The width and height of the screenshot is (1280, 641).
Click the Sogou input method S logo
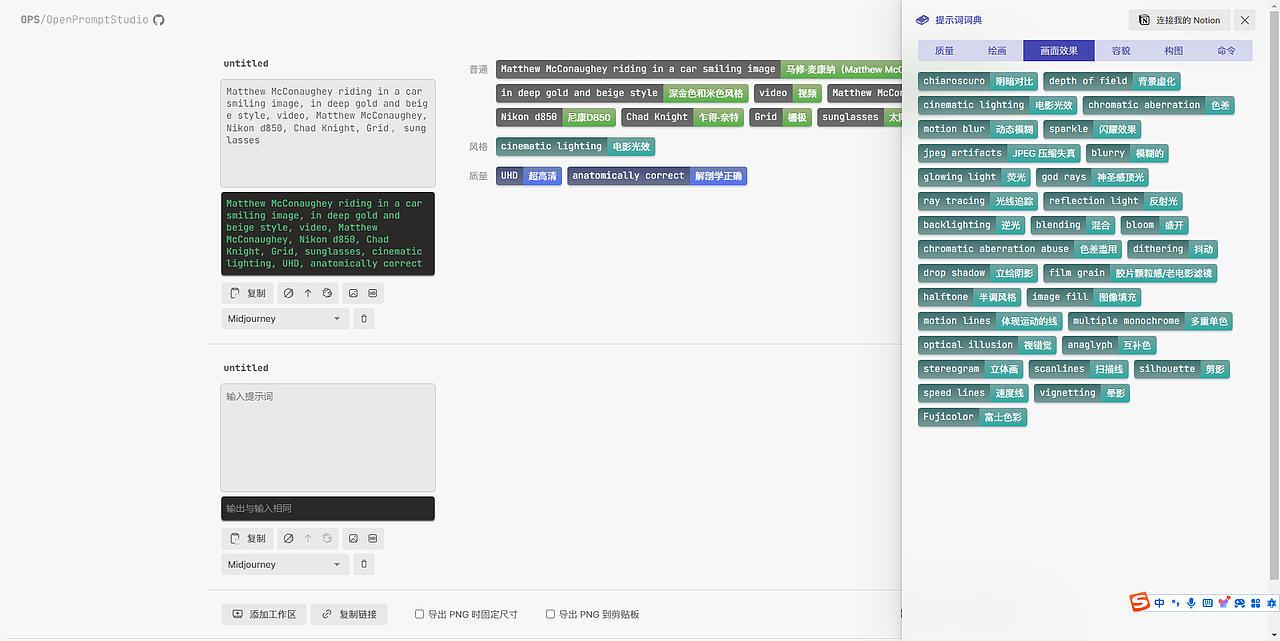1139,602
